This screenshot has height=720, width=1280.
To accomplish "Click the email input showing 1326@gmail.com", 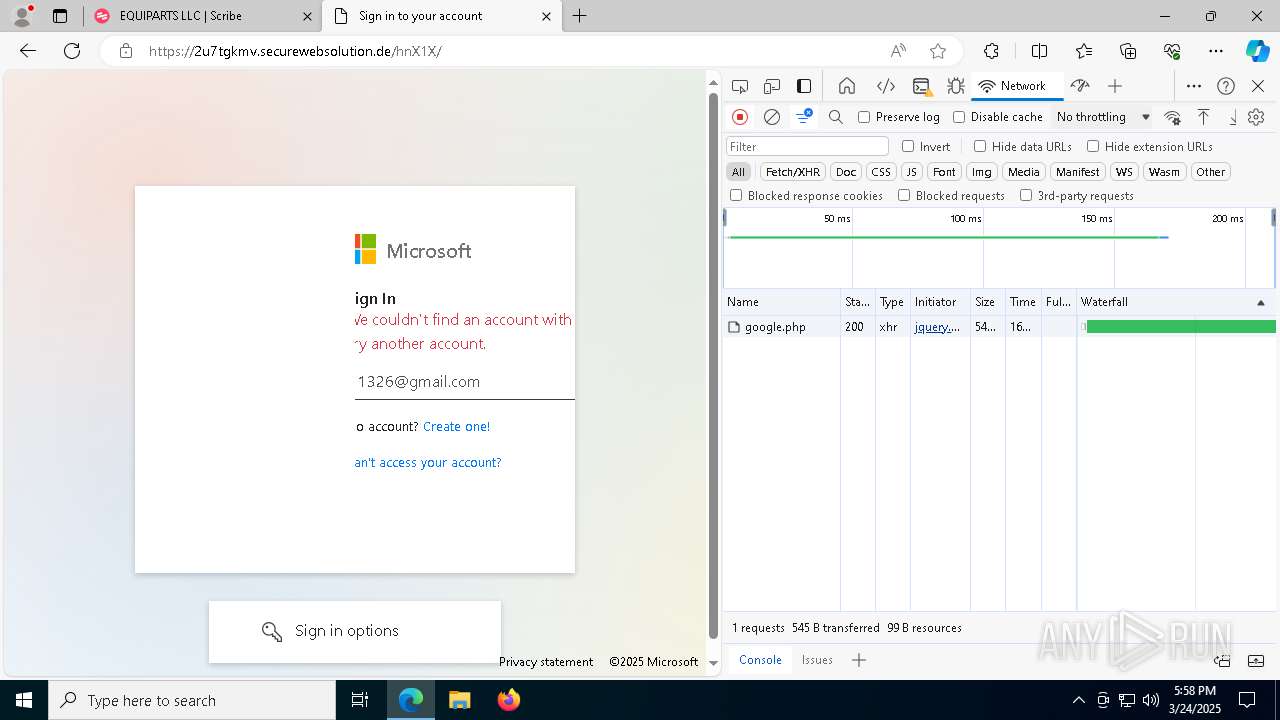I will [x=465, y=382].
